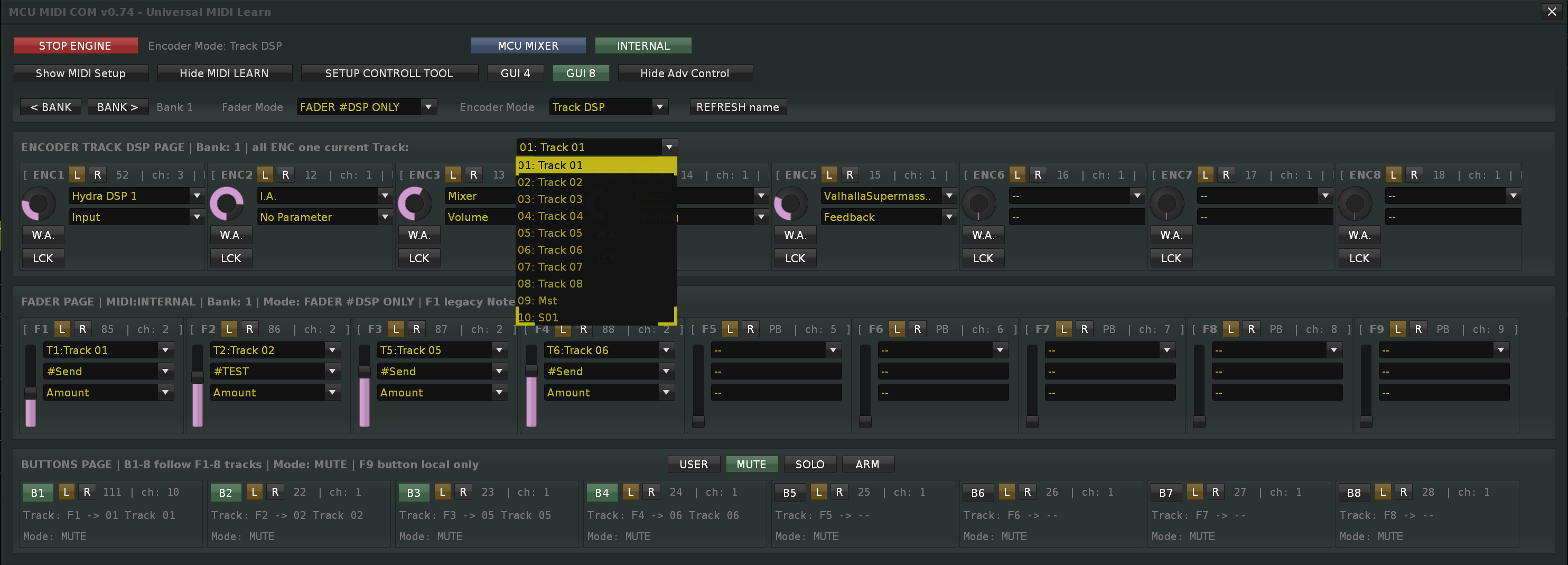The image size is (1568, 565).
Task: Lock ENC5 with LCK button
Action: (x=796, y=258)
